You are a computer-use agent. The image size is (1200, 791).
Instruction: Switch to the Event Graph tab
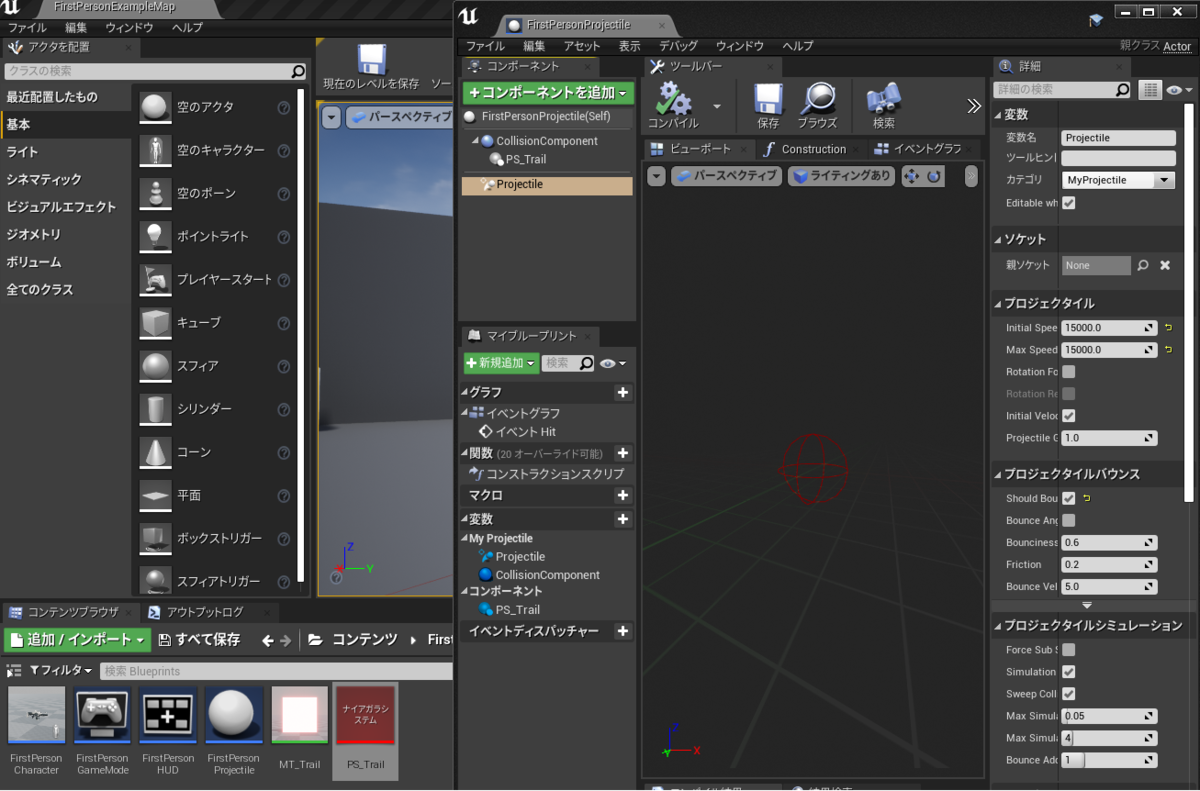point(918,149)
